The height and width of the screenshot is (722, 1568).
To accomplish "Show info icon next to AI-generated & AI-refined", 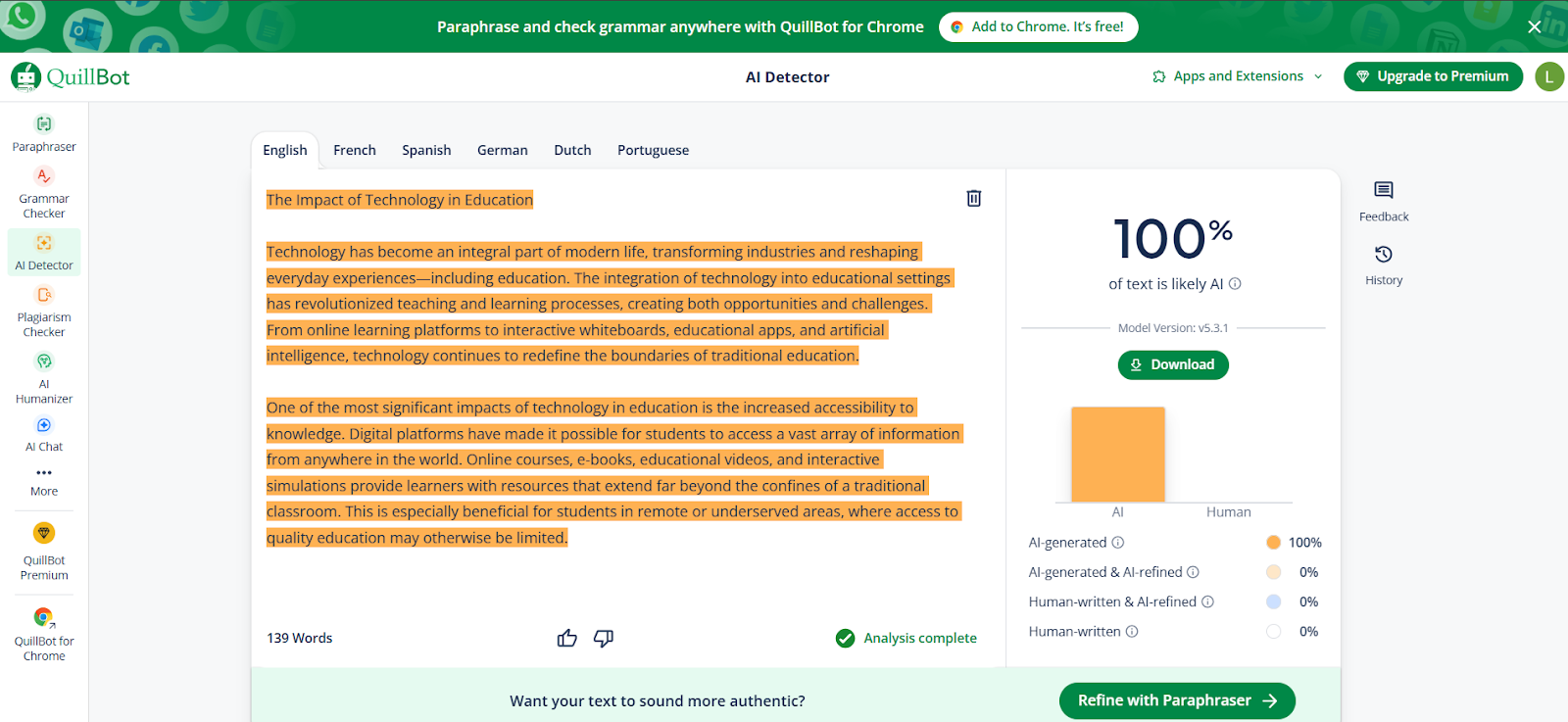I will 1193,572.
